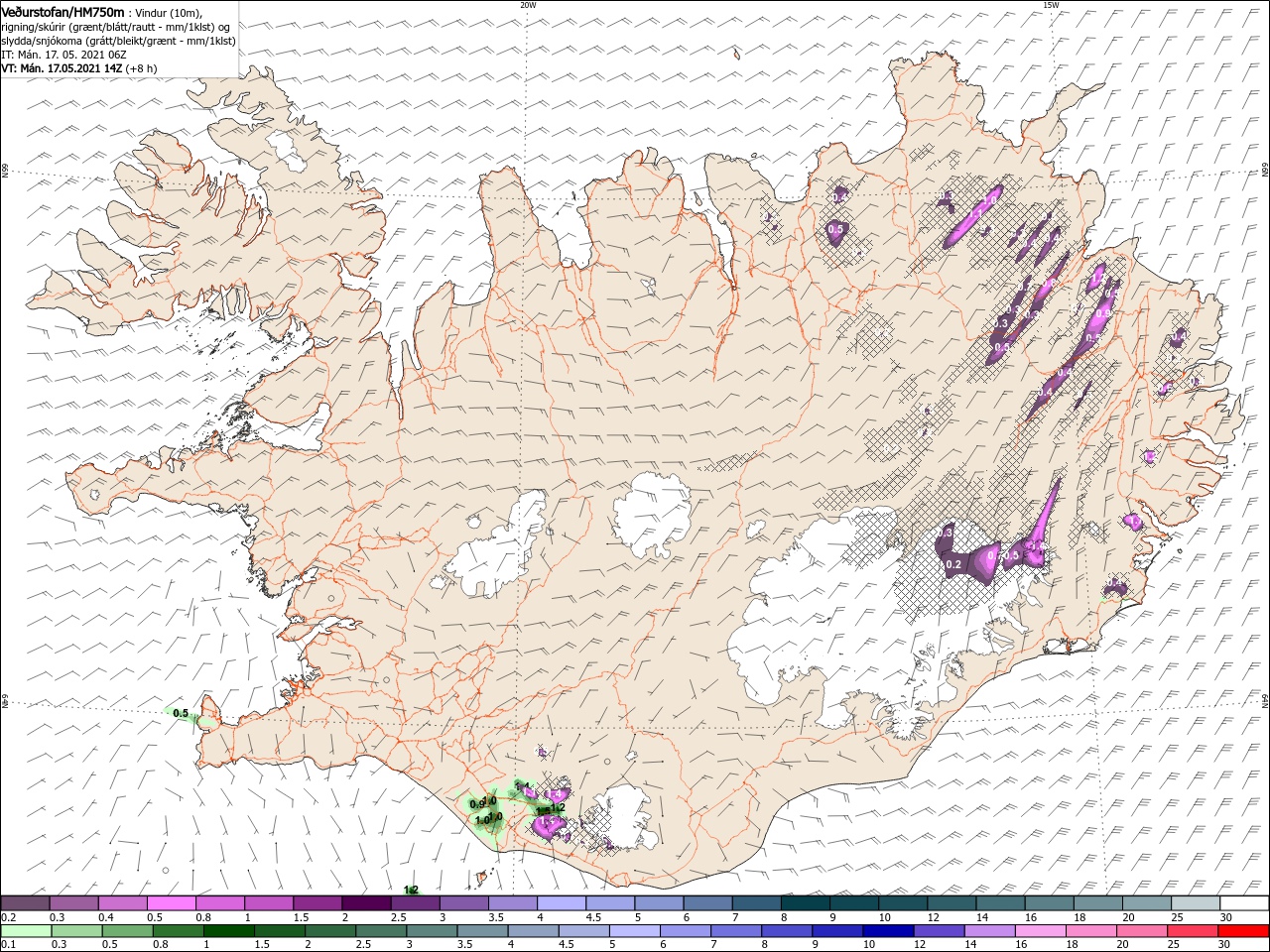Click the 1.2 rain value at the bottom edge of the map

412,890
